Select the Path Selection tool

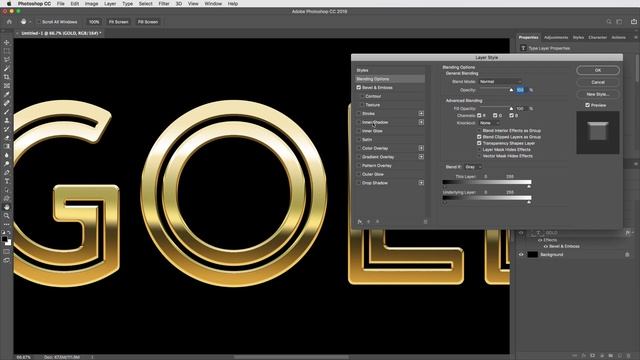7,190
